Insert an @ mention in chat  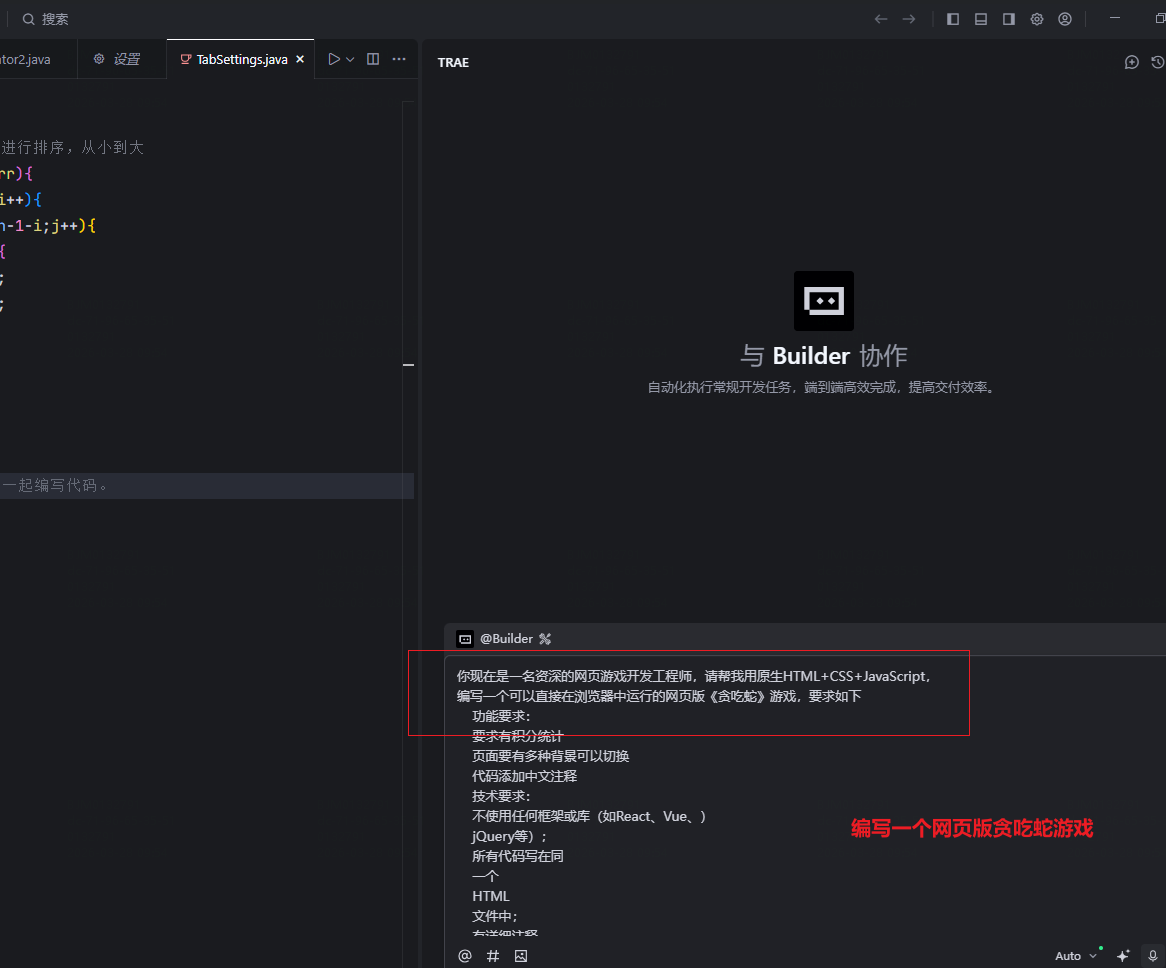(x=465, y=956)
